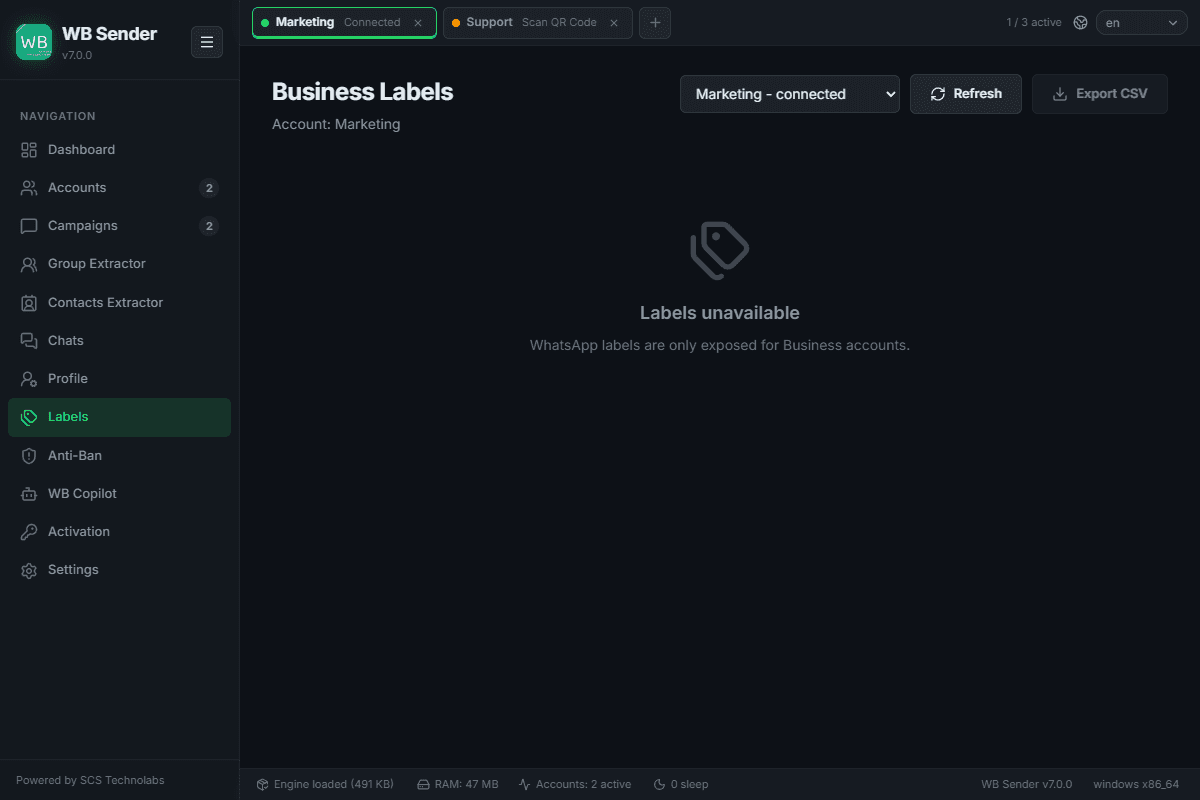The height and width of the screenshot is (800, 1200).
Task: Click the RAM memory icon in status bar
Action: (423, 784)
